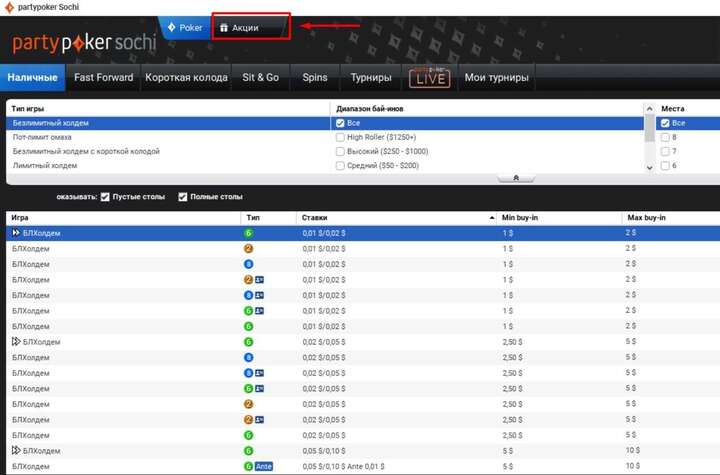Viewport: 720px width, 475px height.
Task: Check the 6 seats checkbox under Места
Action: coord(665,165)
